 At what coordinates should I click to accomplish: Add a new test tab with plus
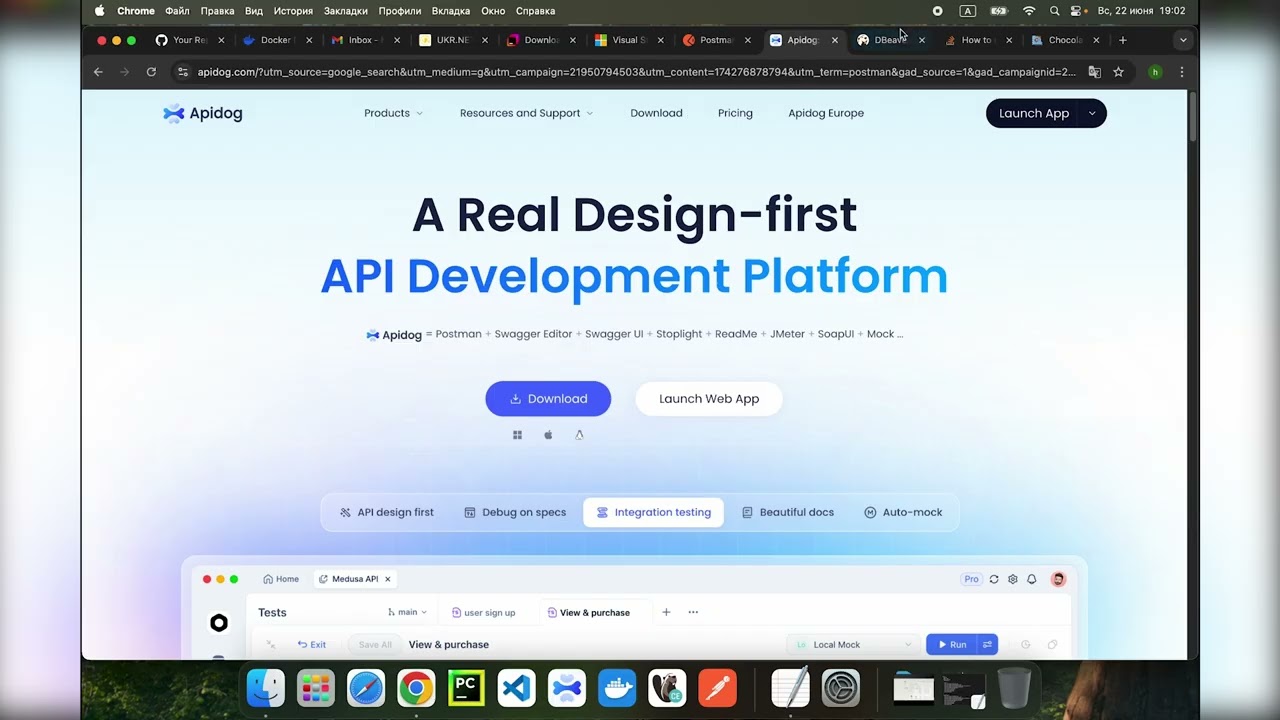coord(666,612)
